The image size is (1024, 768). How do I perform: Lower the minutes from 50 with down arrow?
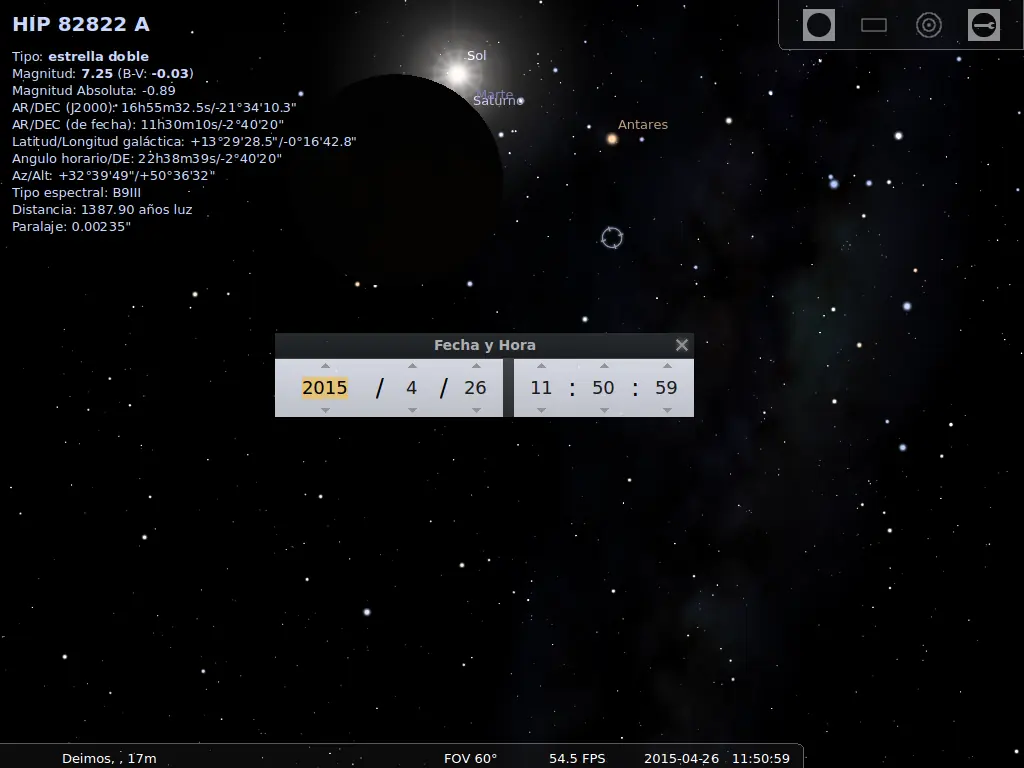pyautogui.click(x=603, y=410)
